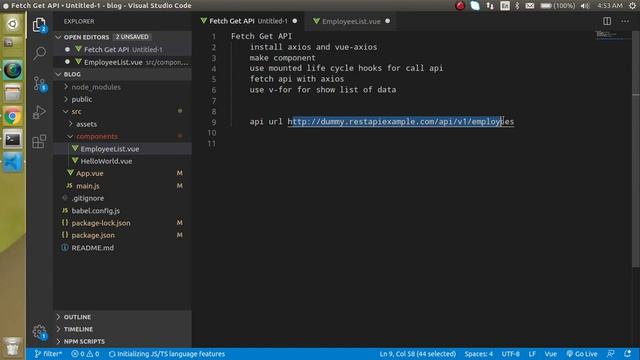Screen dimensions: 640x360
Task: Click the feedback icon in status bar
Action: click(x=611, y=354)
